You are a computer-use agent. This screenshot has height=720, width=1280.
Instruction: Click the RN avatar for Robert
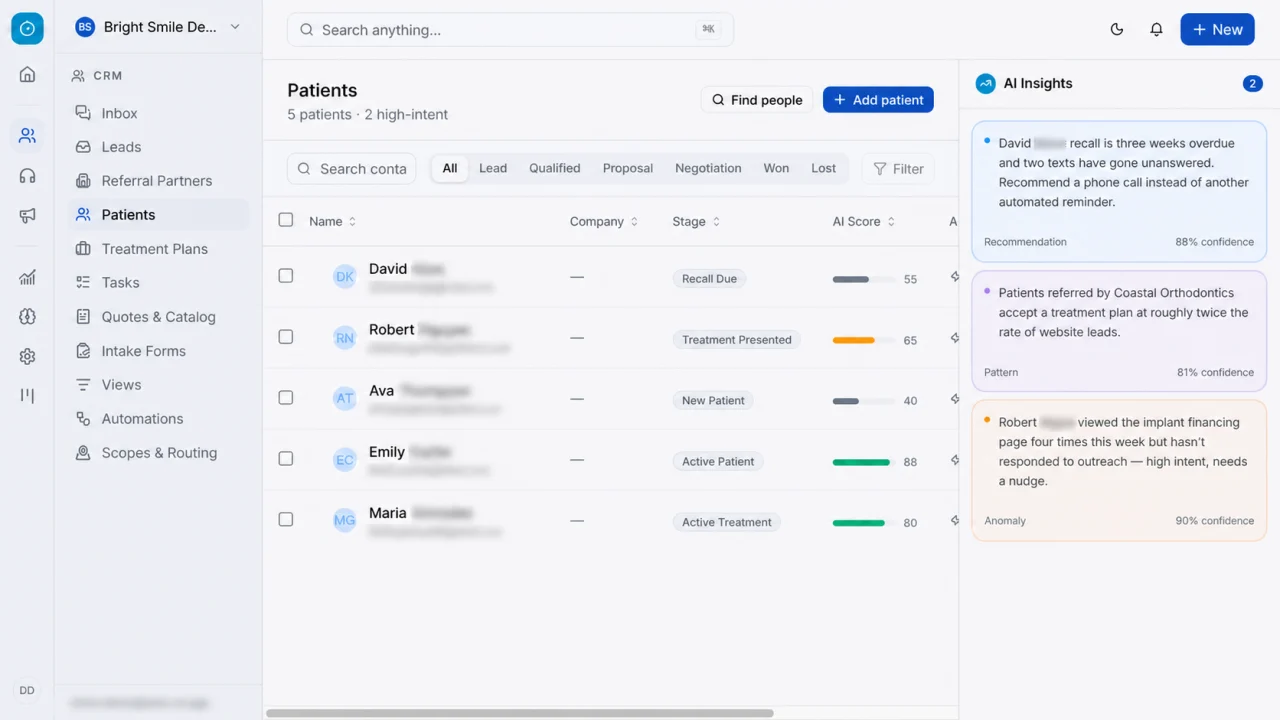344,338
